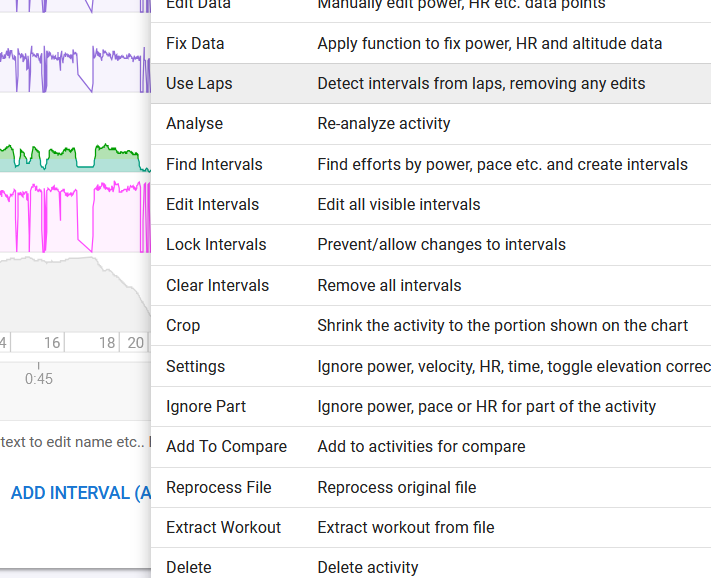Image resolution: width=711 pixels, height=578 pixels.
Task: Click on the green filled chart
Action: pos(60,161)
